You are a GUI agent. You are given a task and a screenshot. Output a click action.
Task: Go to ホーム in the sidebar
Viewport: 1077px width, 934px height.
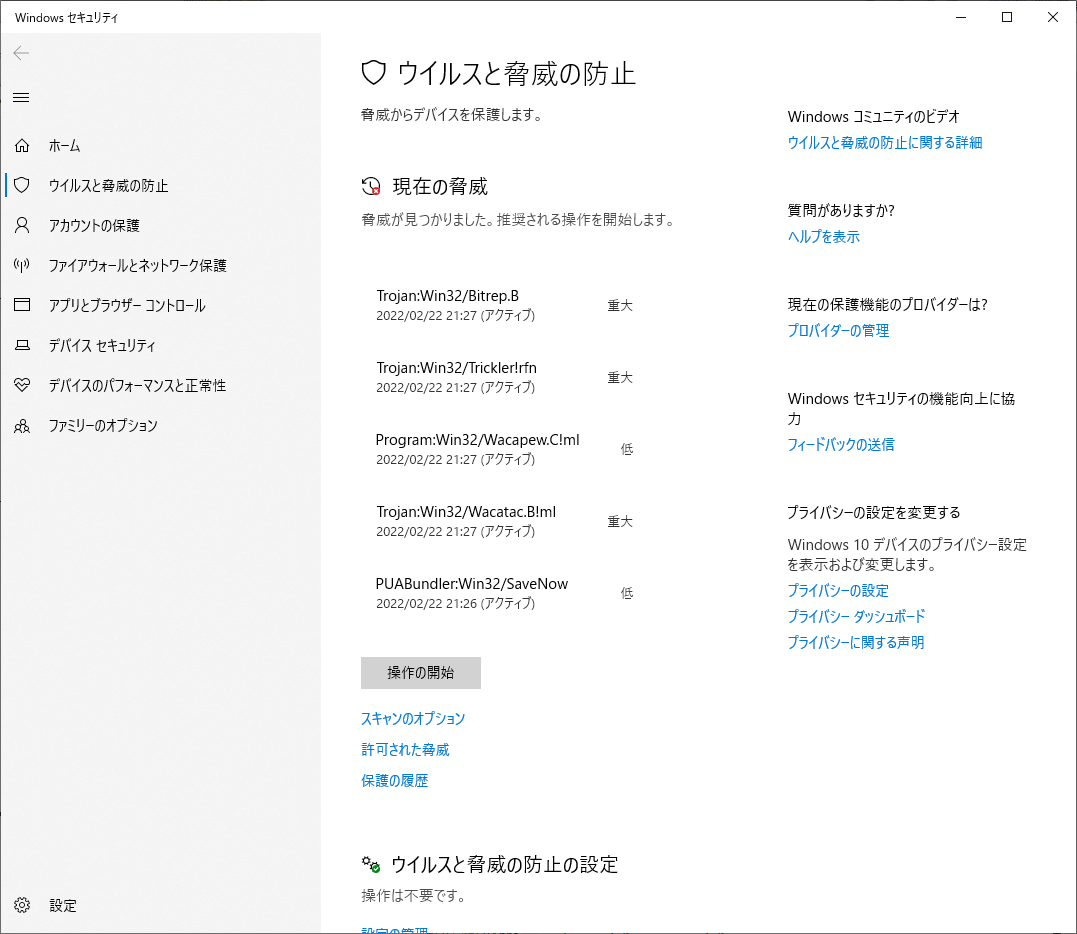click(x=64, y=146)
